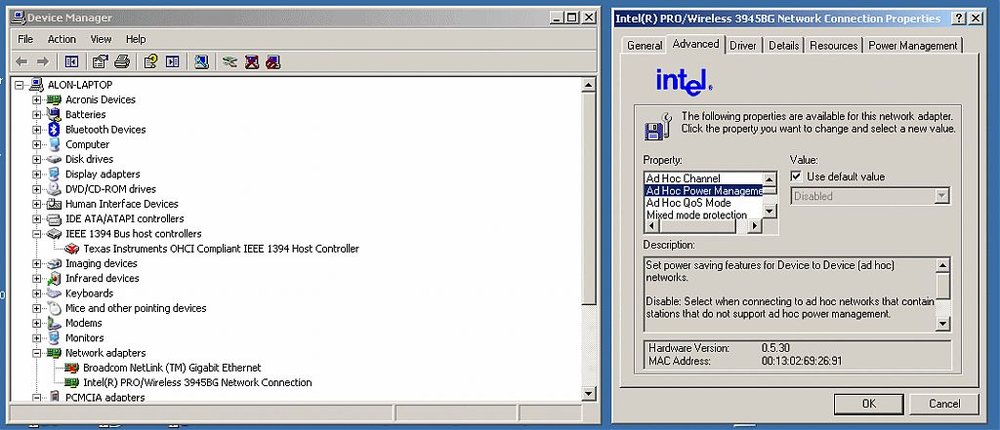Toggle the Show/Hide Console Tree toolbar icon
The image size is (1000, 430).
click(x=71, y=62)
